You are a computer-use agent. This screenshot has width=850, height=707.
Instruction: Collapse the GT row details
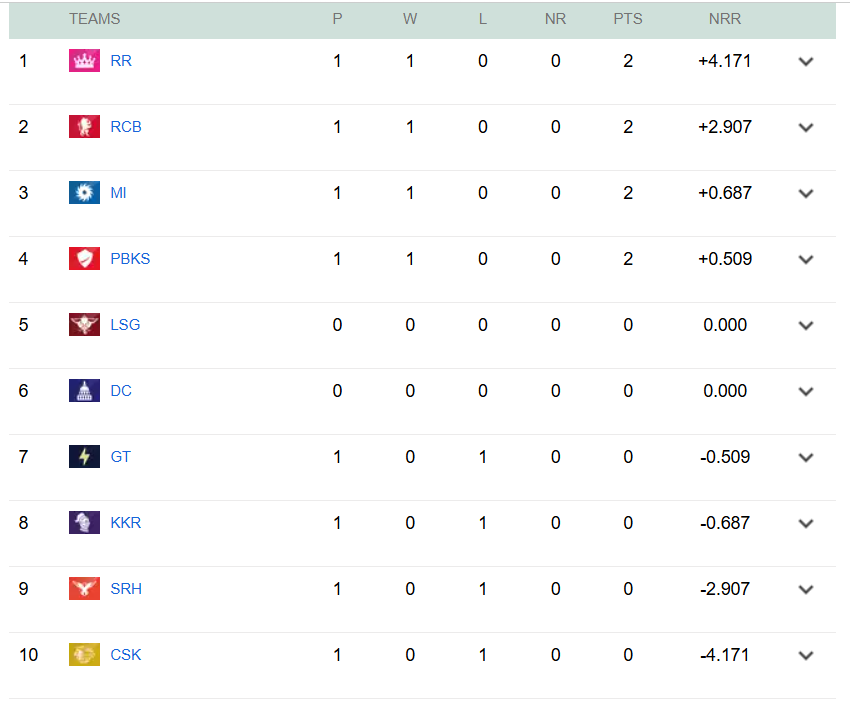806,457
